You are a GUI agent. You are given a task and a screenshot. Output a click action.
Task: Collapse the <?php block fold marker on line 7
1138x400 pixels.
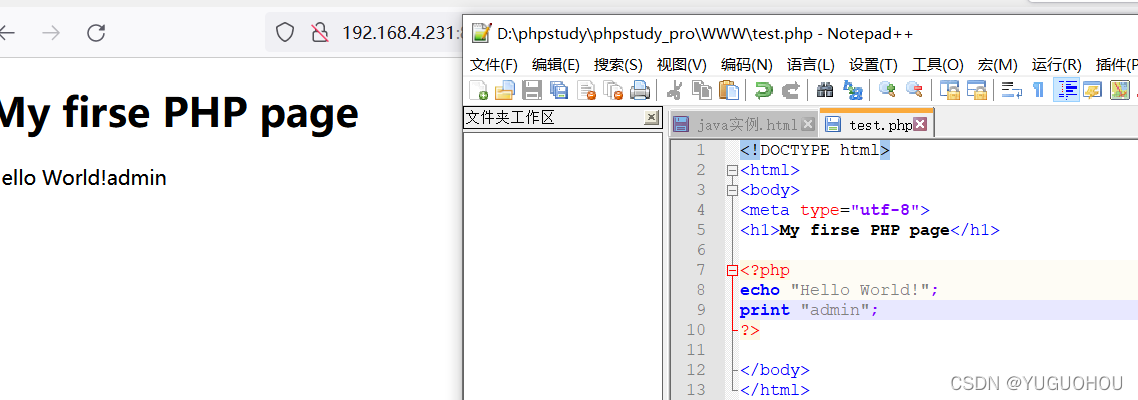tap(732, 270)
